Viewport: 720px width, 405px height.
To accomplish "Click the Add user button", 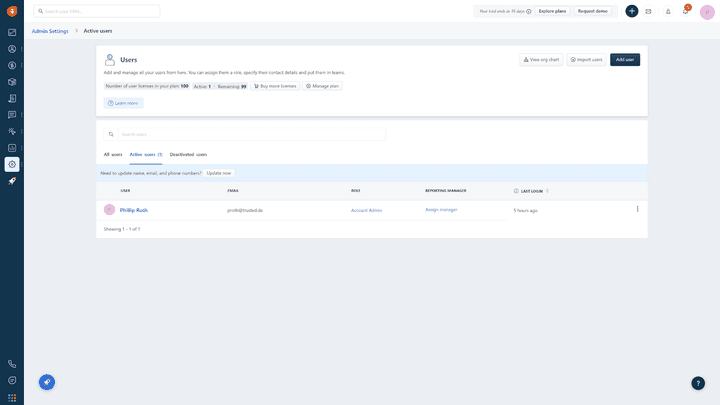I will click(625, 60).
